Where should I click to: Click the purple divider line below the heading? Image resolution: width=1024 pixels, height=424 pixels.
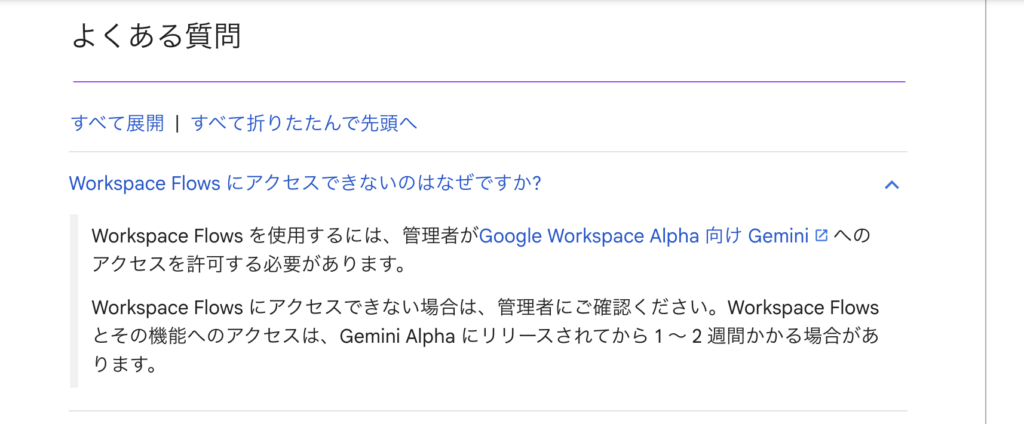click(x=488, y=81)
